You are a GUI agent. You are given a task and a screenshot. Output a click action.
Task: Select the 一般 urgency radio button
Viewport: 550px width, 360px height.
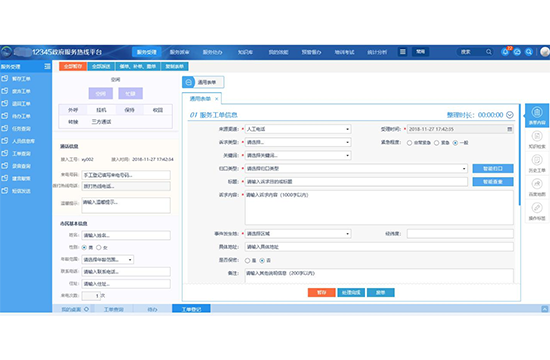pyautogui.click(x=455, y=143)
